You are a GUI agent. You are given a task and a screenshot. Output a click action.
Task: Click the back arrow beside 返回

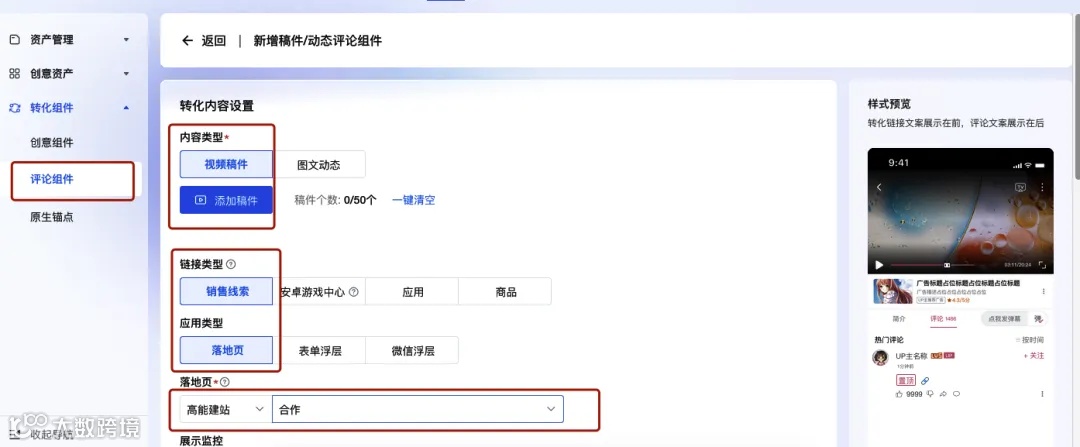(x=187, y=41)
